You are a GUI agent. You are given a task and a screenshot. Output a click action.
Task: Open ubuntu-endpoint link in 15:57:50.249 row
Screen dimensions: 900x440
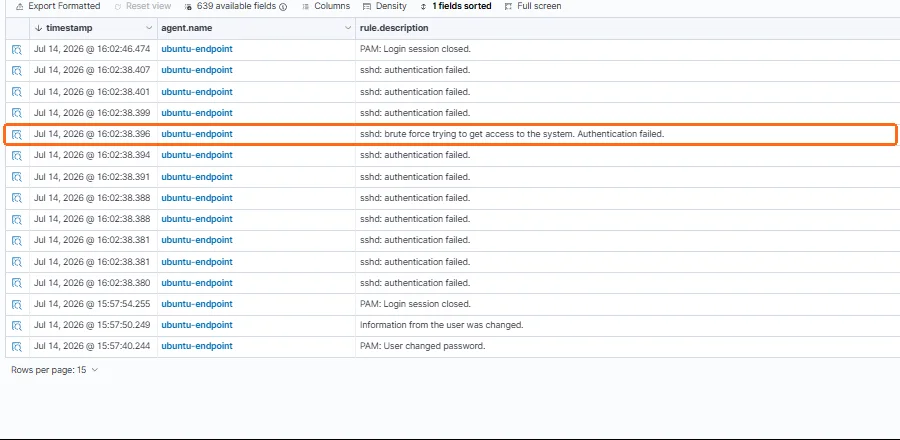197,325
